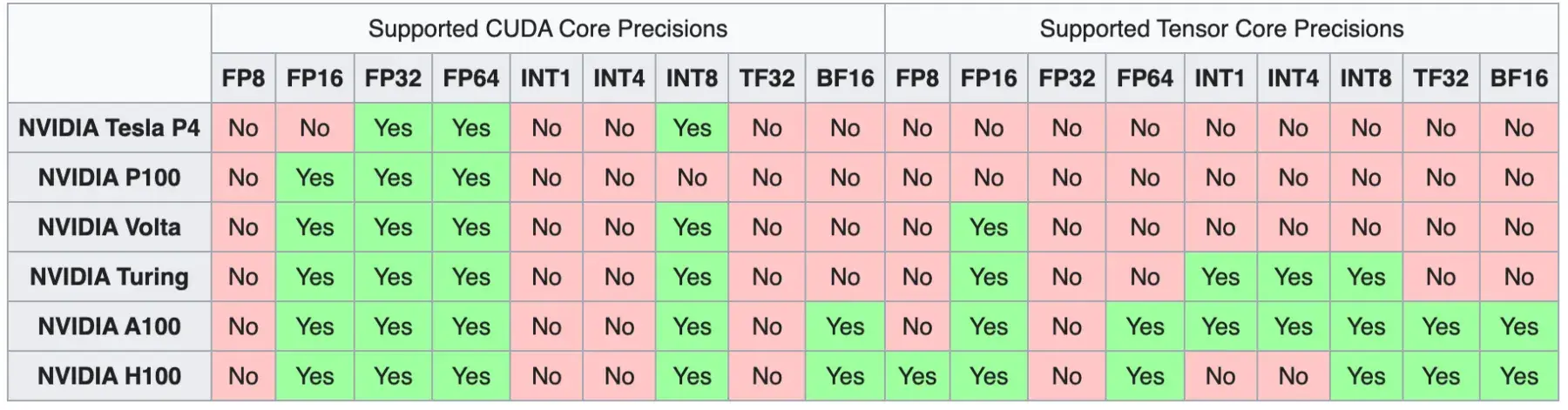Click H100 Tensor FP8 Yes cell
The width and height of the screenshot is (1568, 410).
(916, 376)
